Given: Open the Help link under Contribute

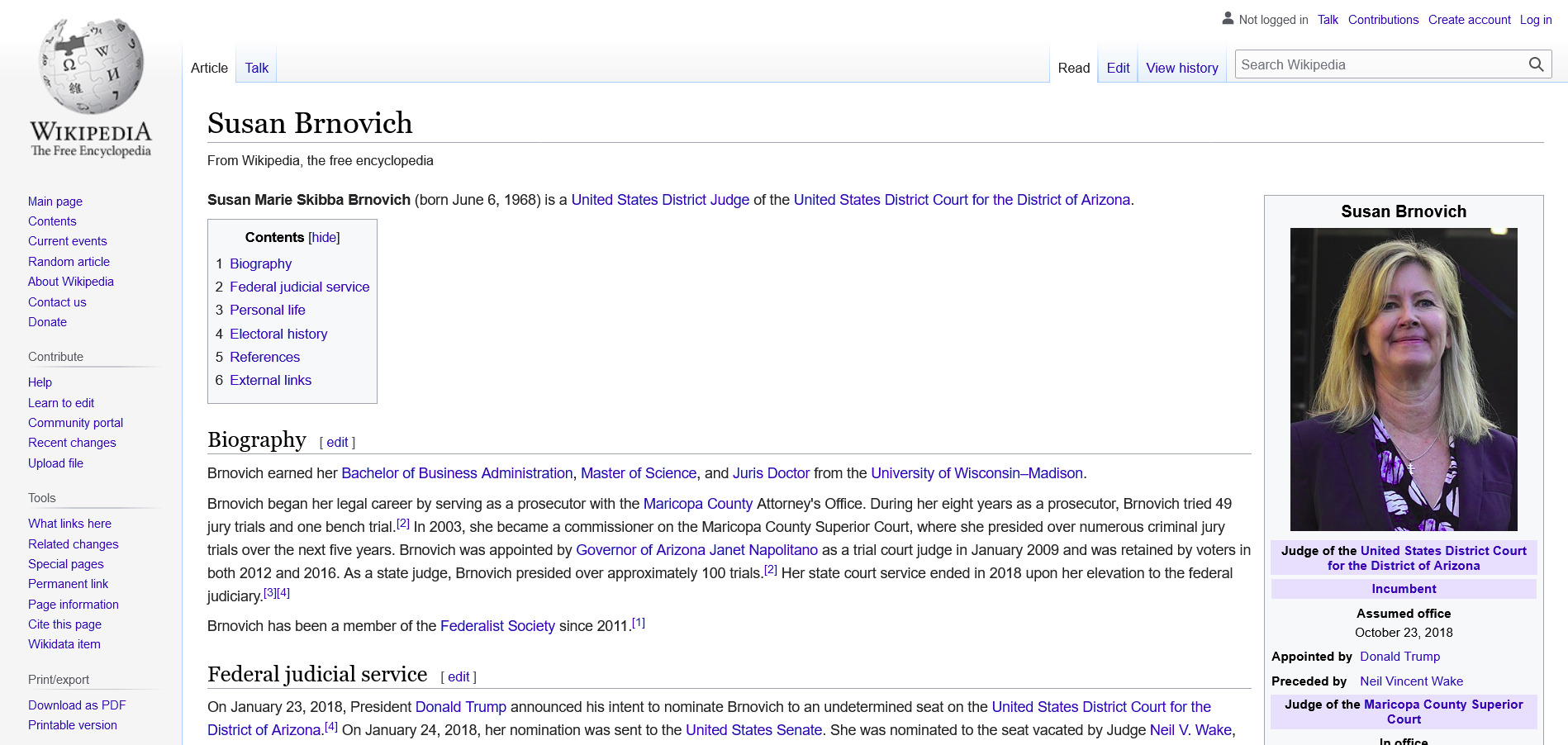Looking at the screenshot, I should (x=40, y=382).
